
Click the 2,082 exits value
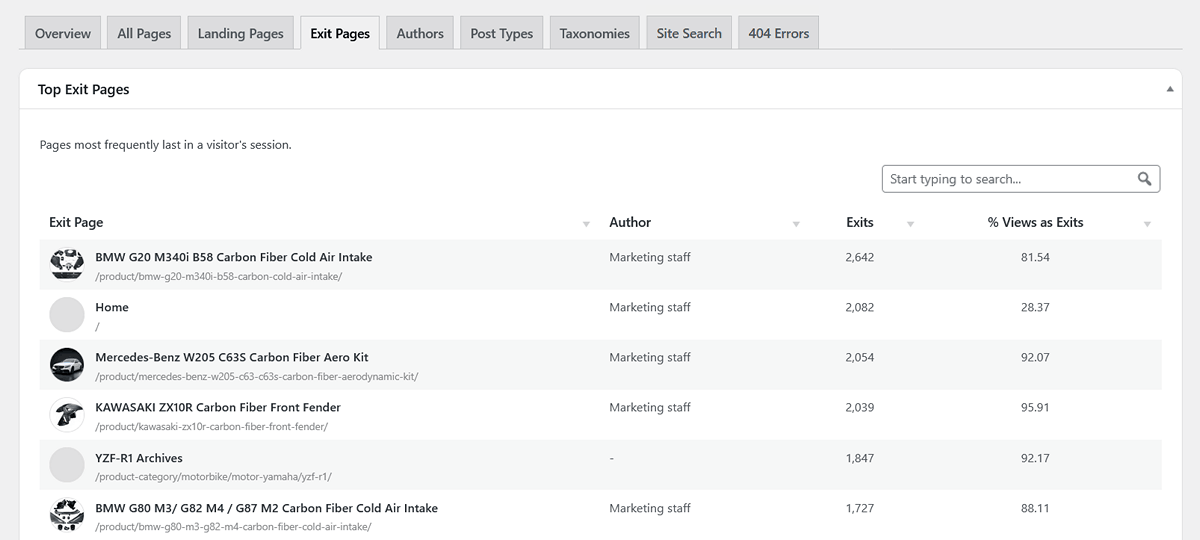click(859, 307)
